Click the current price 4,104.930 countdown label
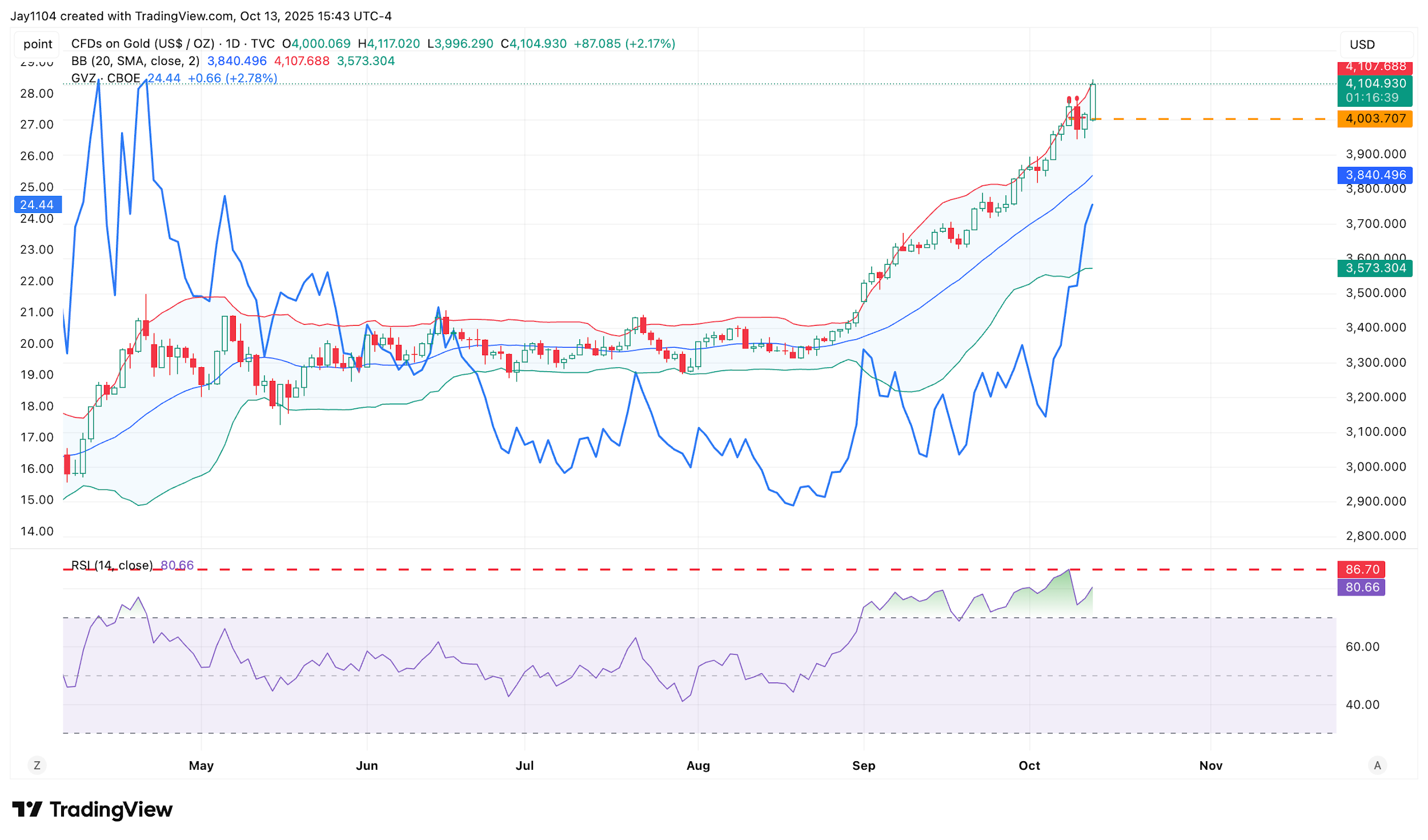 point(1374,90)
